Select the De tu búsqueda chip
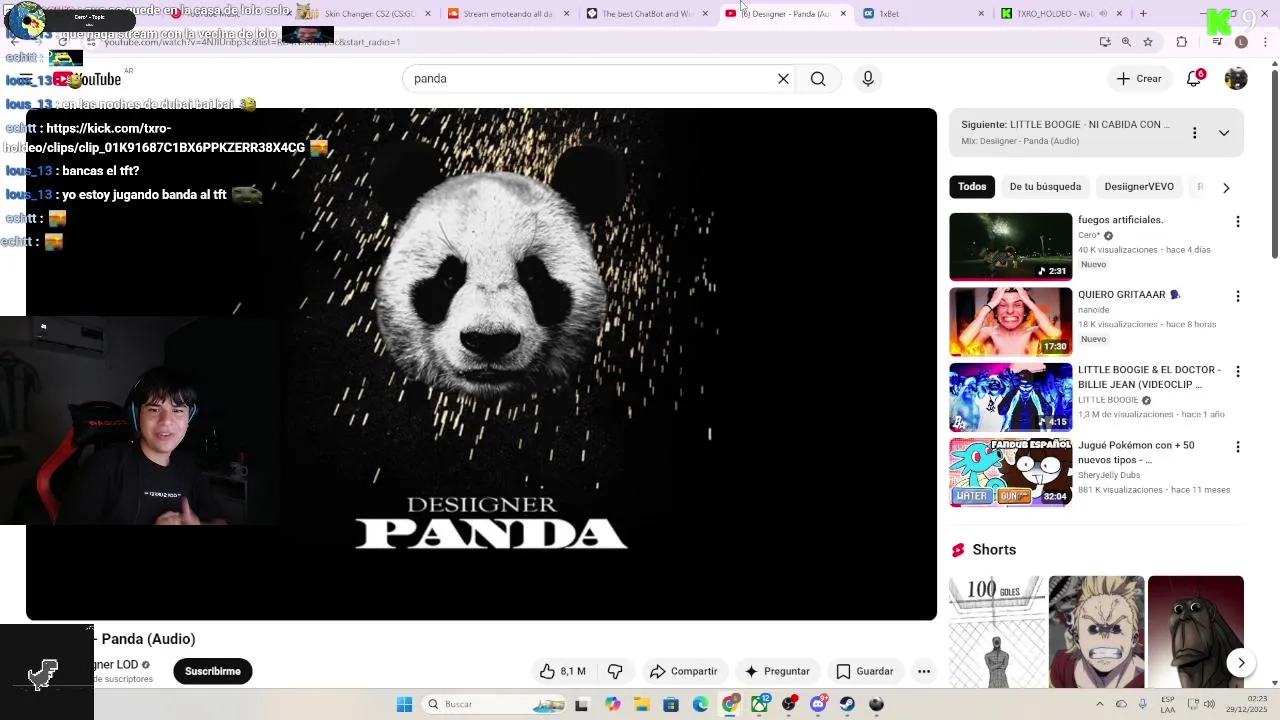The image size is (1280, 720). tap(1045, 187)
